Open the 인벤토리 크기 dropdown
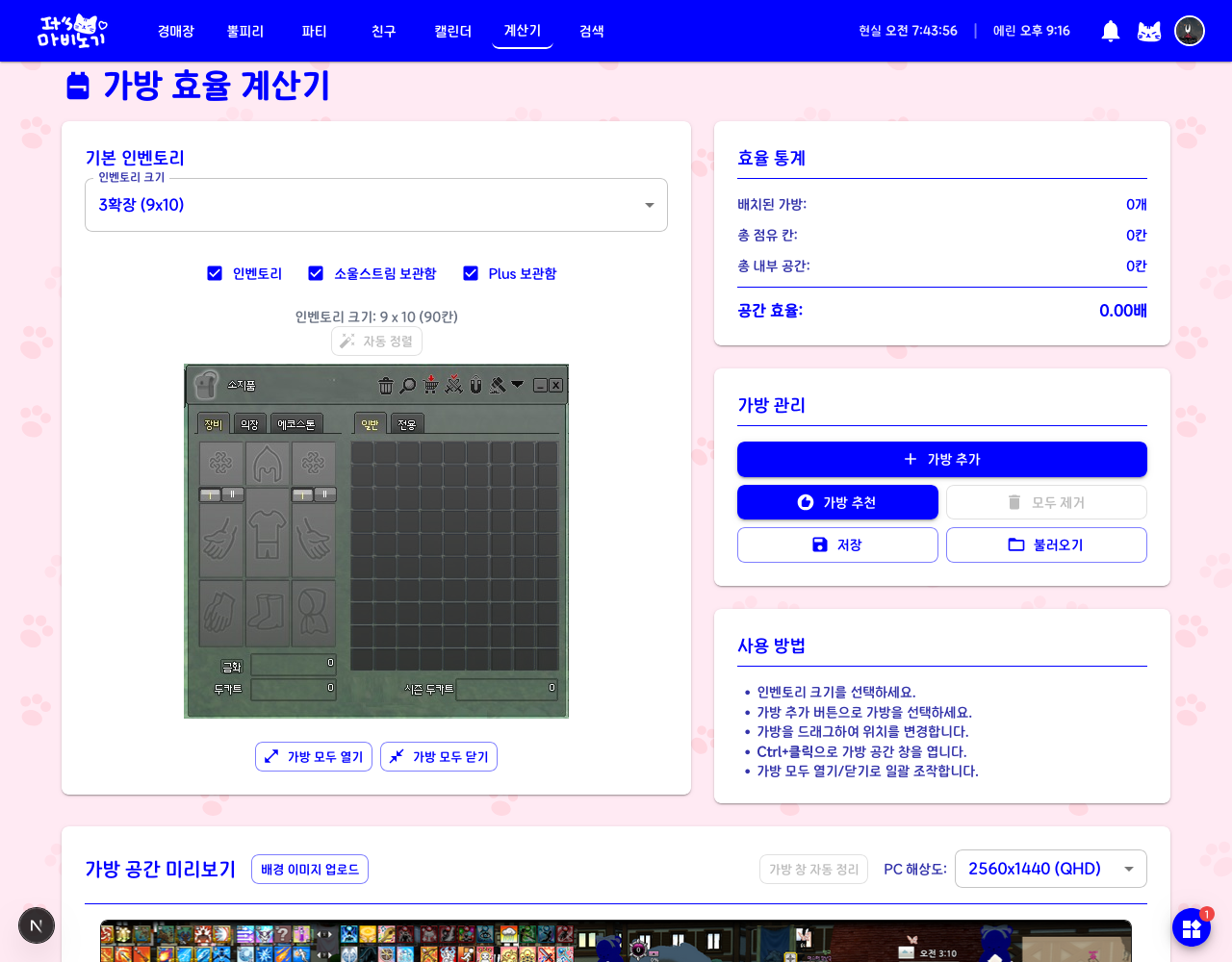Viewport: 1232px width, 962px height. click(376, 205)
